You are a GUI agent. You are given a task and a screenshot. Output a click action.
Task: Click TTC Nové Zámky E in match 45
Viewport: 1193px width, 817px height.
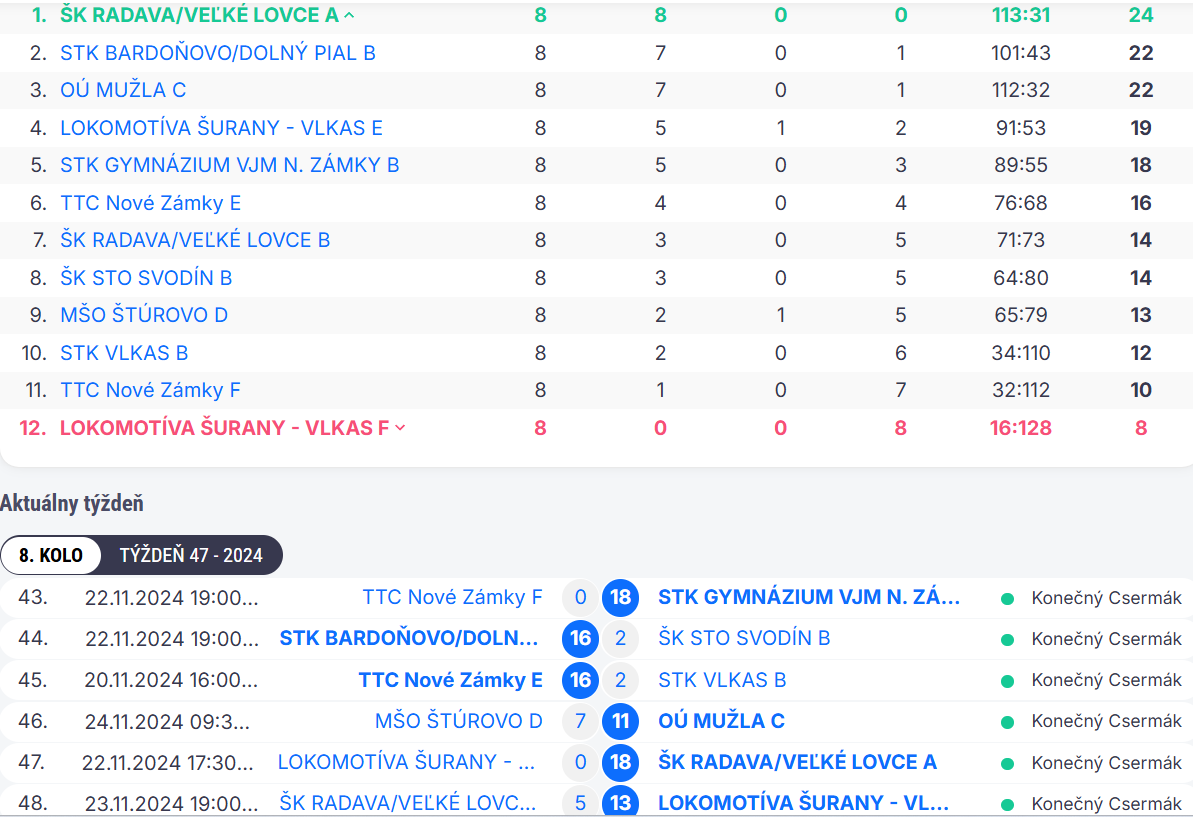[450, 679]
